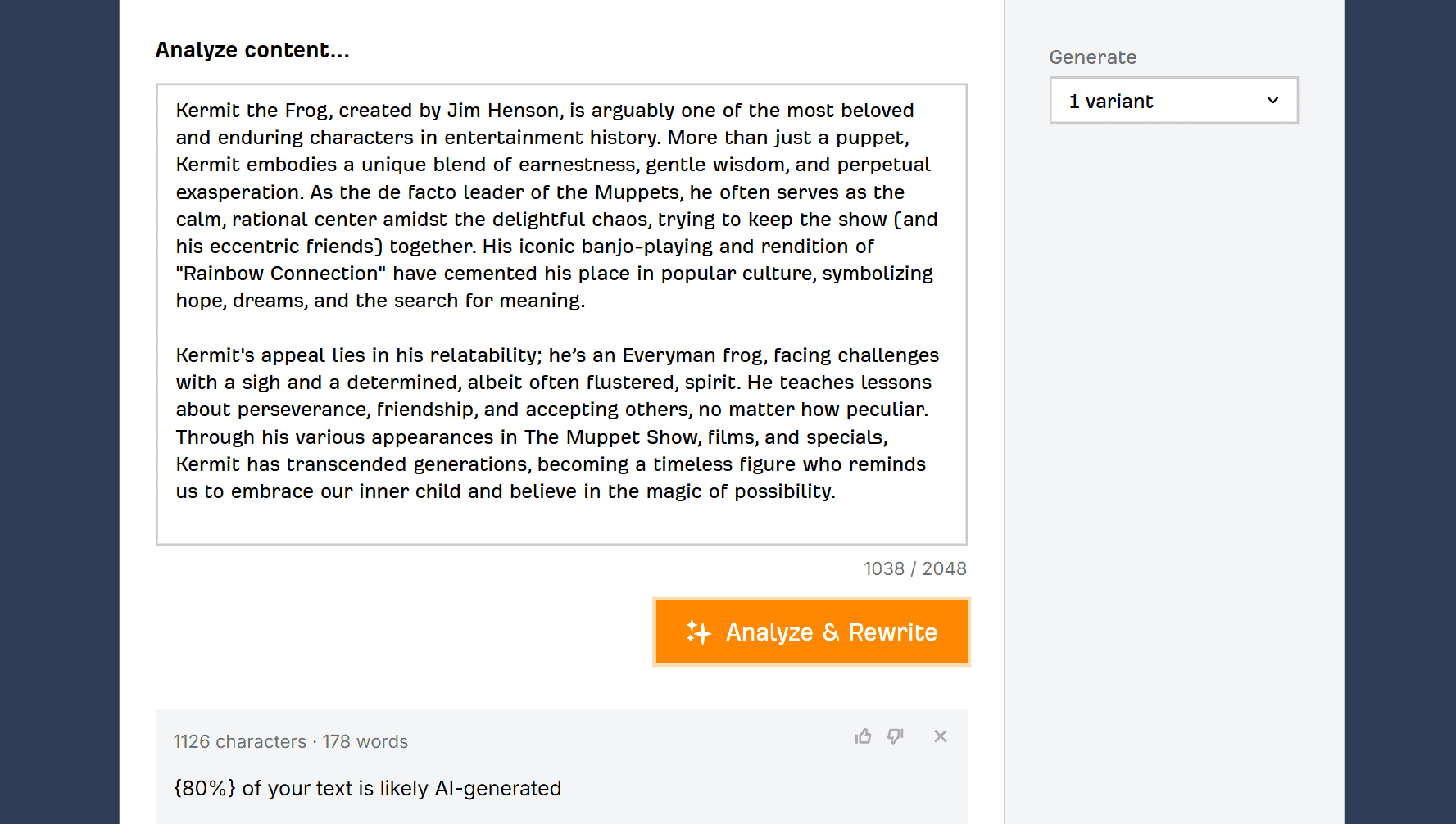The image size is (1456, 824).
Task: Click the '{80%} of your text' result line
Action: 367,788
